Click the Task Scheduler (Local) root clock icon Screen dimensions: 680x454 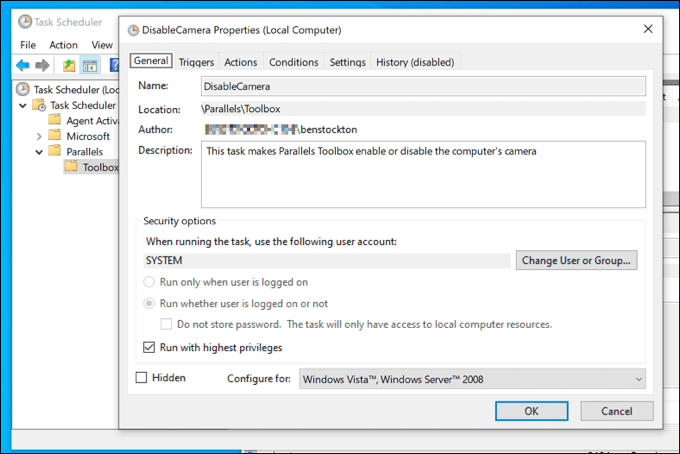click(x=23, y=89)
